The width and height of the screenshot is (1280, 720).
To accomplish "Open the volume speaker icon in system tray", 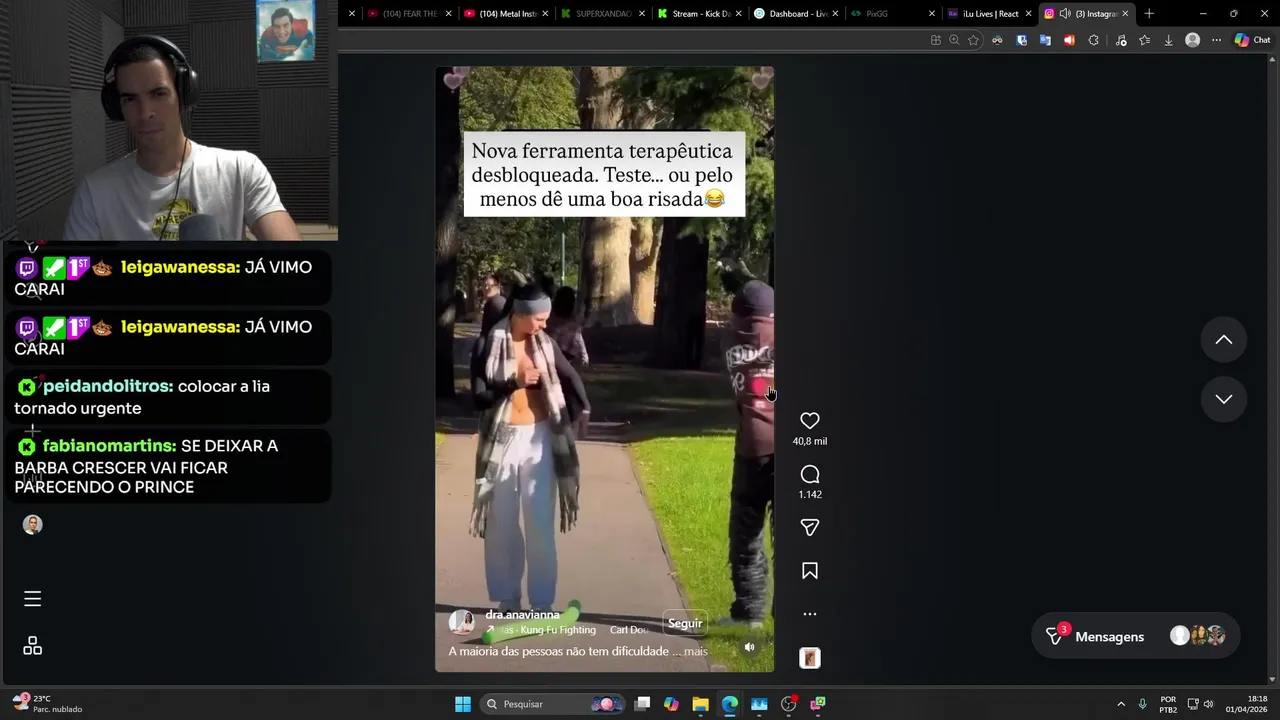I will click(1208, 704).
